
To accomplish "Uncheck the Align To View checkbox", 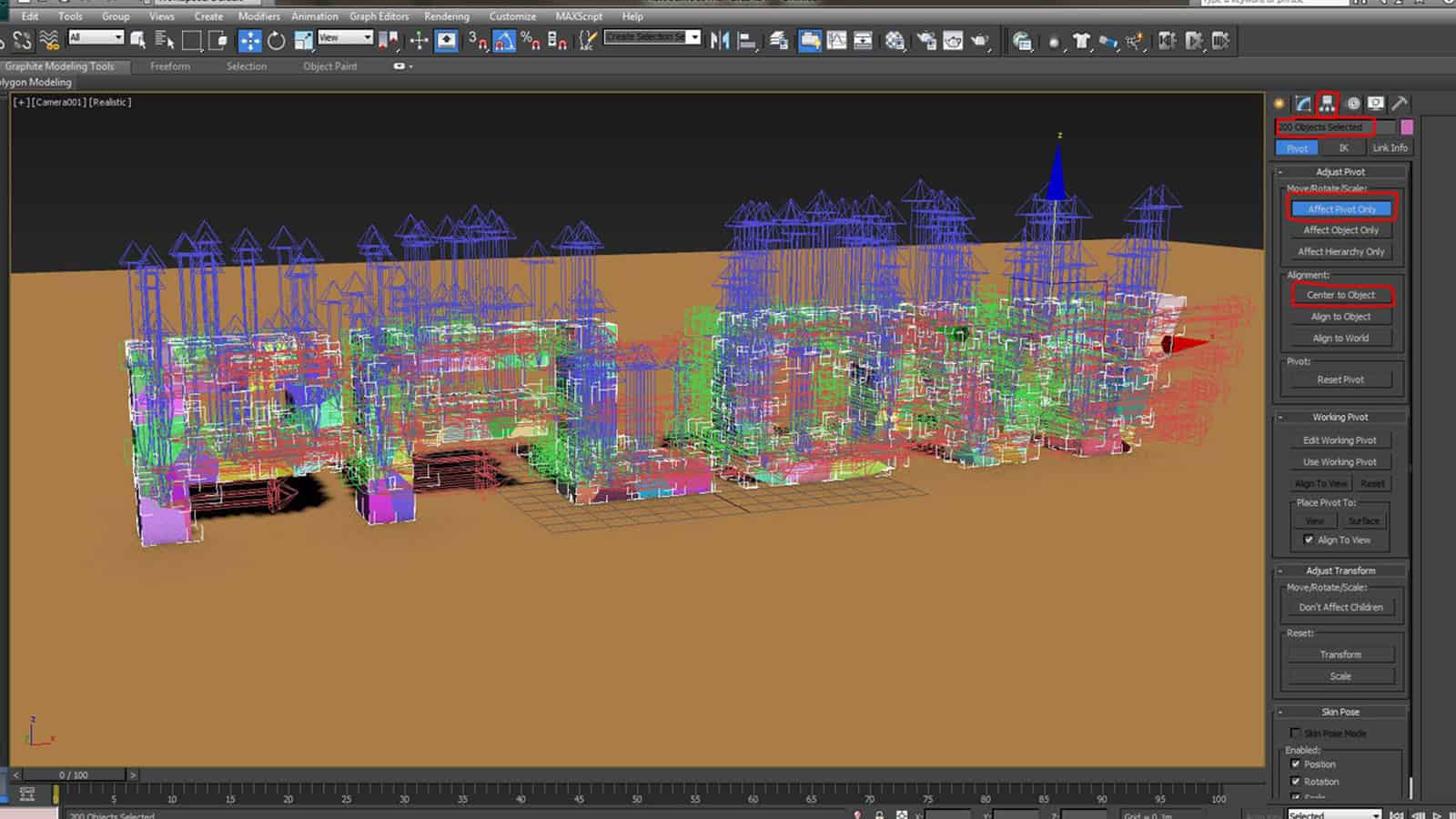I will (x=1309, y=540).
